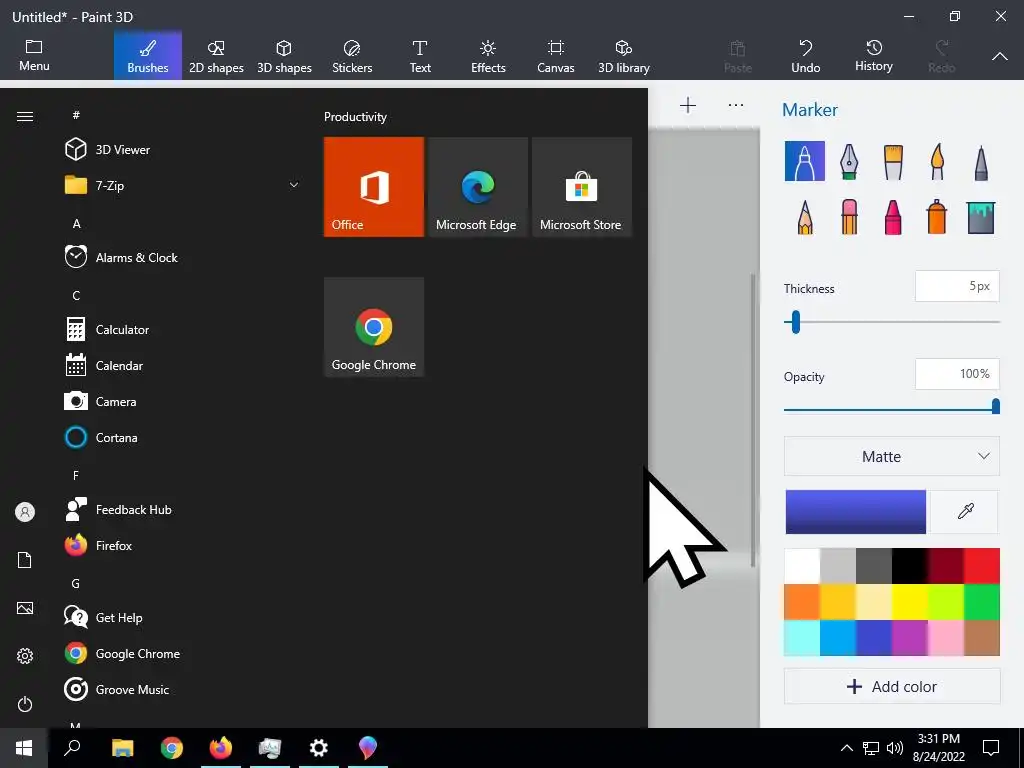Screen dimensions: 1024x768
Task: Edit the Opacity 100% field
Action: tap(957, 374)
